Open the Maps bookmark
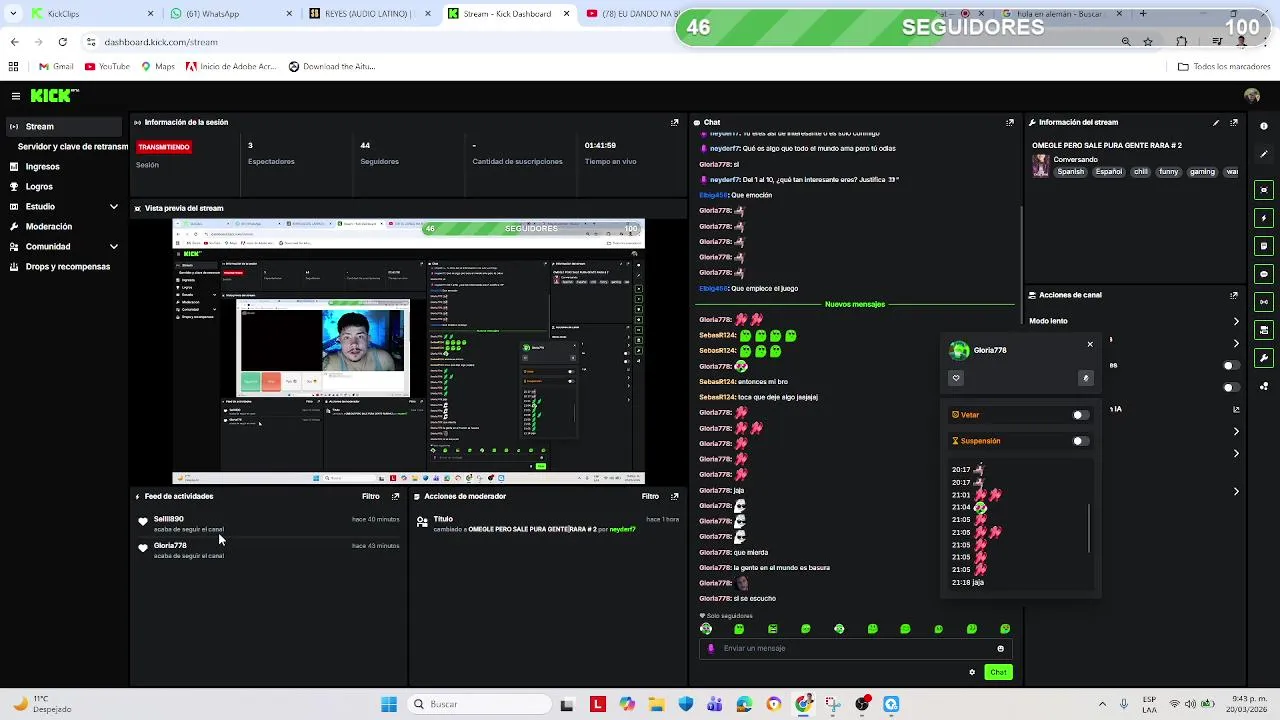The width and height of the screenshot is (1280, 720). (x=158, y=67)
